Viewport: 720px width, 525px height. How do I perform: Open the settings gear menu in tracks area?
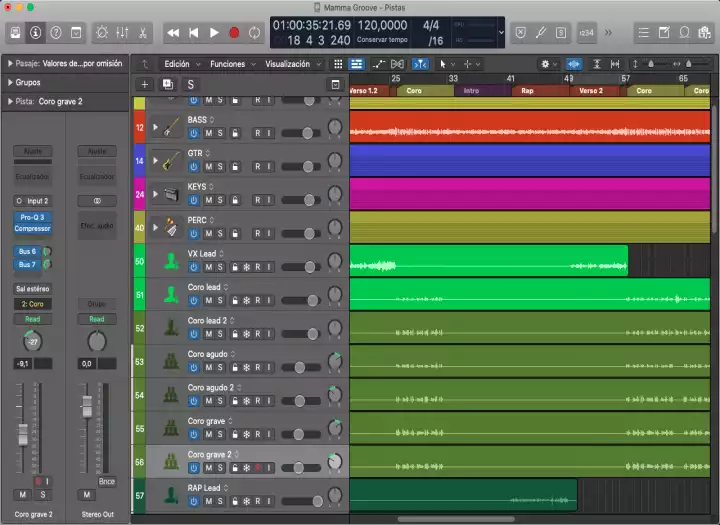[548, 64]
